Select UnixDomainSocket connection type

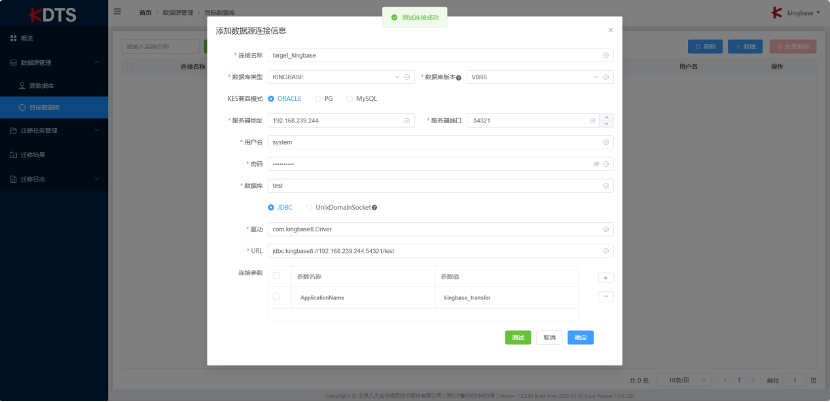point(339,208)
